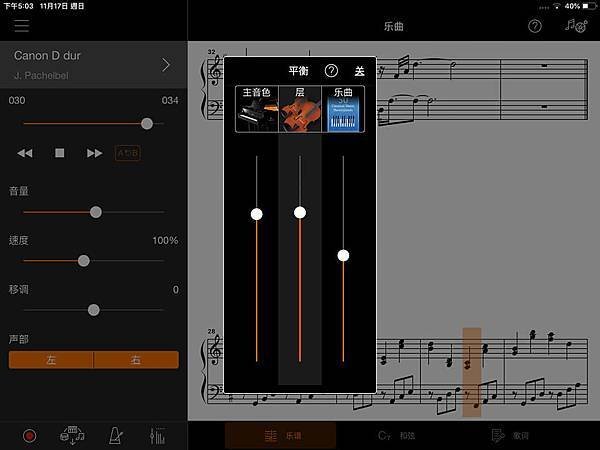
Task: Click the 移调 transpose slider knob
Action: (x=94, y=310)
